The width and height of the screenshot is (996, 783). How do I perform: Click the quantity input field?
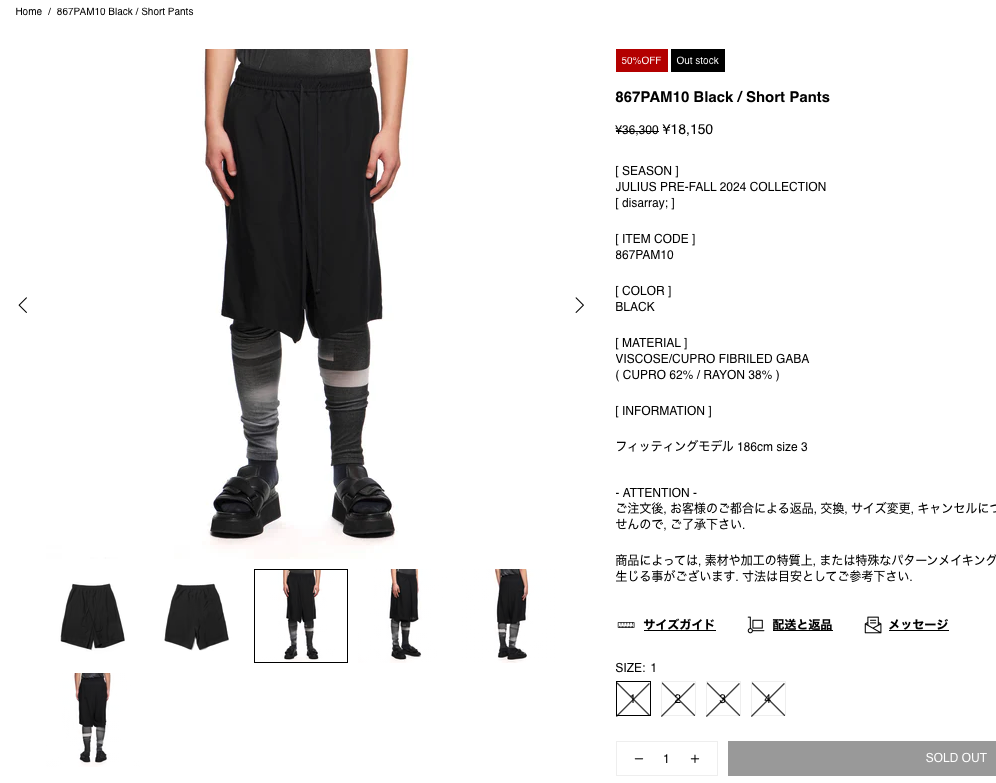[666, 759]
